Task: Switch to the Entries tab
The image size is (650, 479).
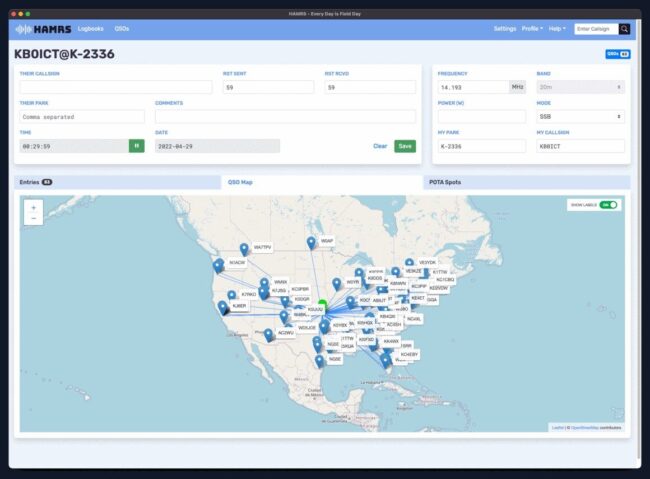Action: (x=35, y=182)
